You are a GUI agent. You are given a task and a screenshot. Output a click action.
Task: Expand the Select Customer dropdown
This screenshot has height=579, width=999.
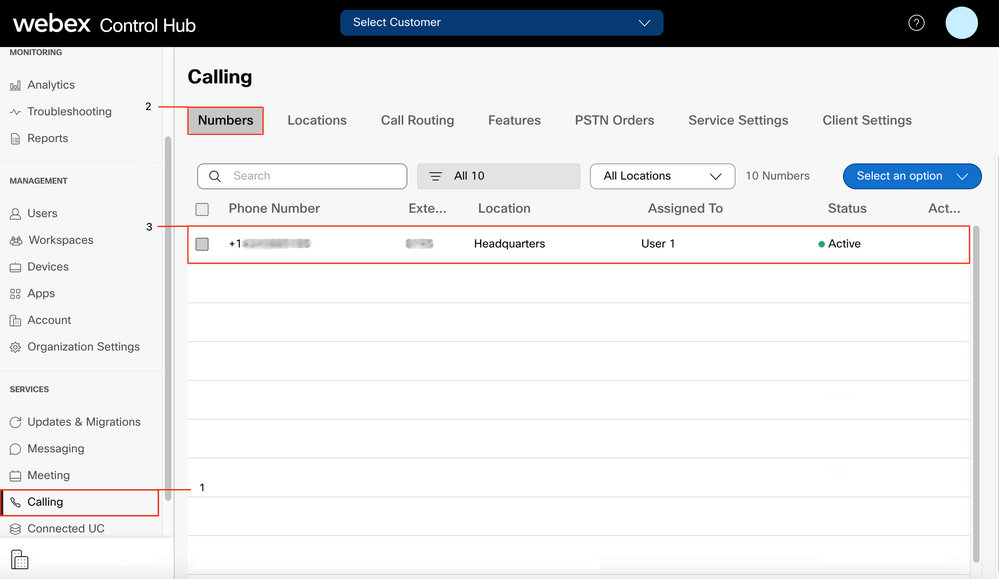pyautogui.click(x=501, y=22)
